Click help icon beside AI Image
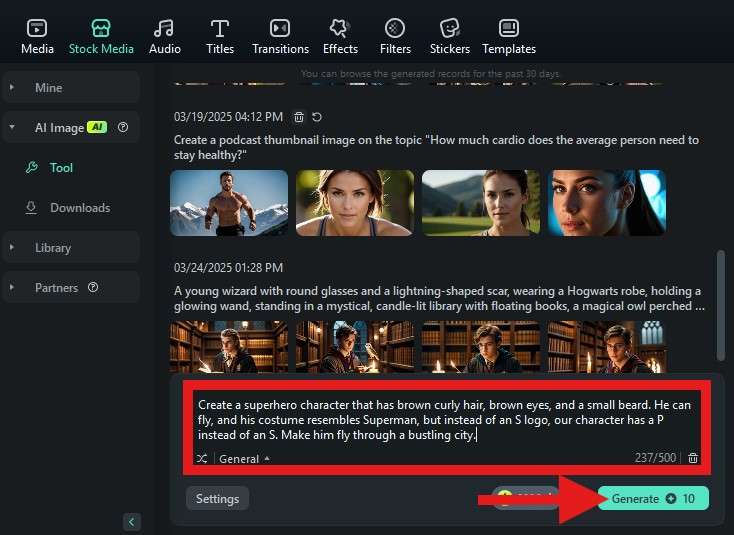The height and width of the screenshot is (535, 734). click(123, 127)
